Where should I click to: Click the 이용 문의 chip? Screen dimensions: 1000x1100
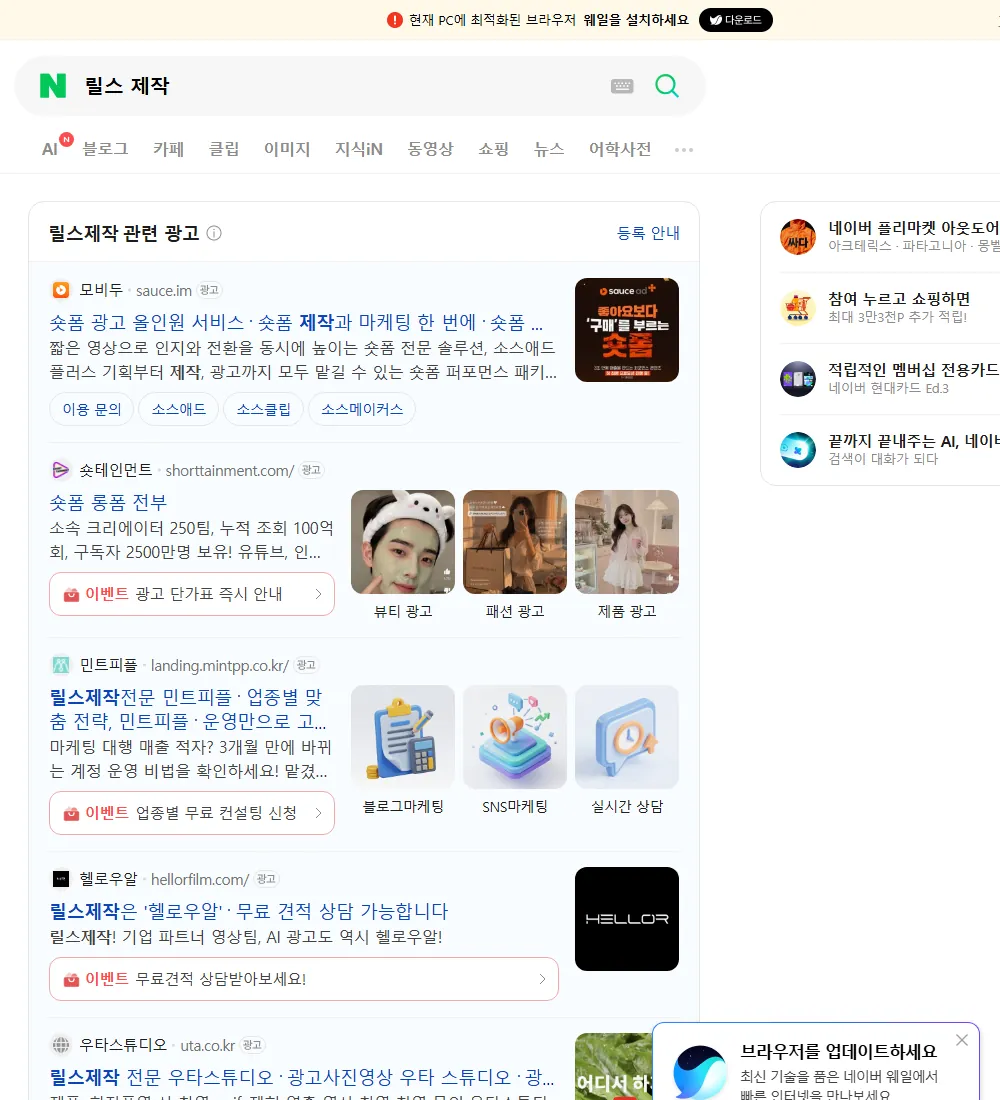pos(92,409)
